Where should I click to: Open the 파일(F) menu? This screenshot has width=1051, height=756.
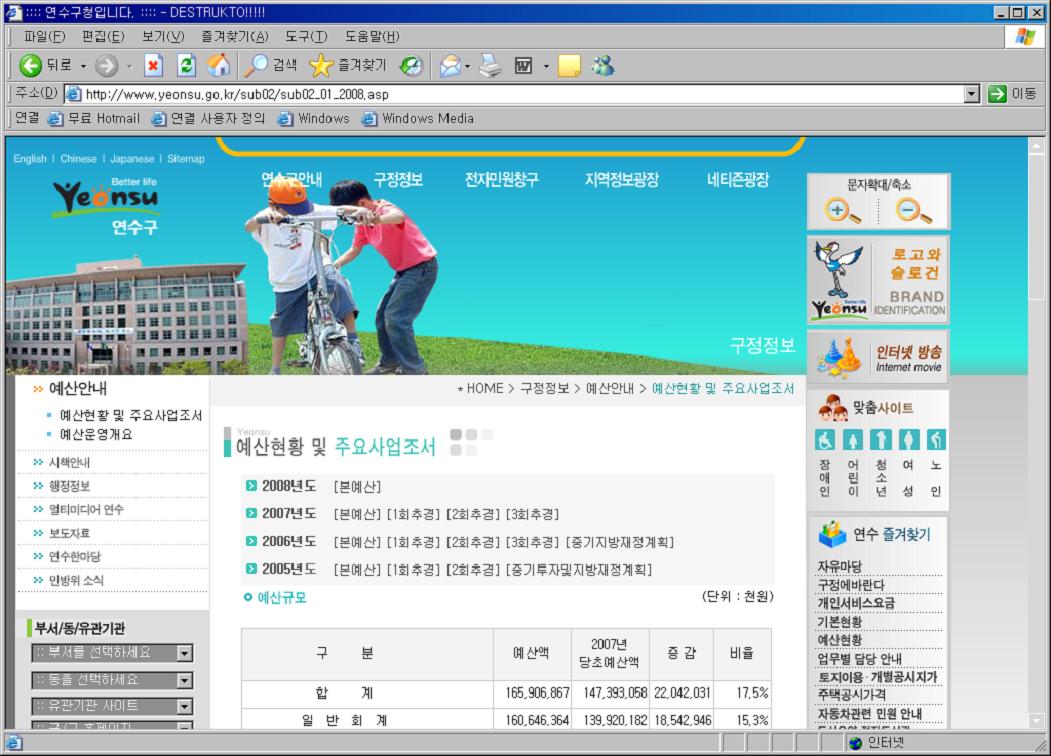44,36
